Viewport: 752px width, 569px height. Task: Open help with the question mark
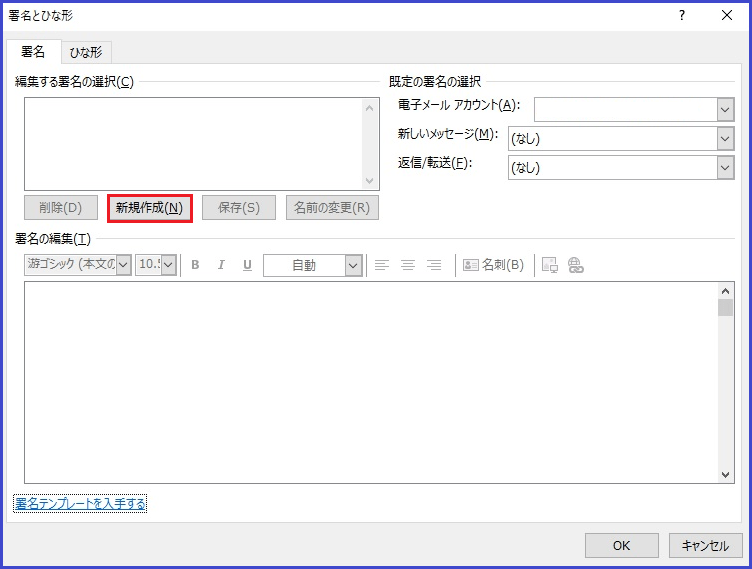pyautogui.click(x=682, y=15)
